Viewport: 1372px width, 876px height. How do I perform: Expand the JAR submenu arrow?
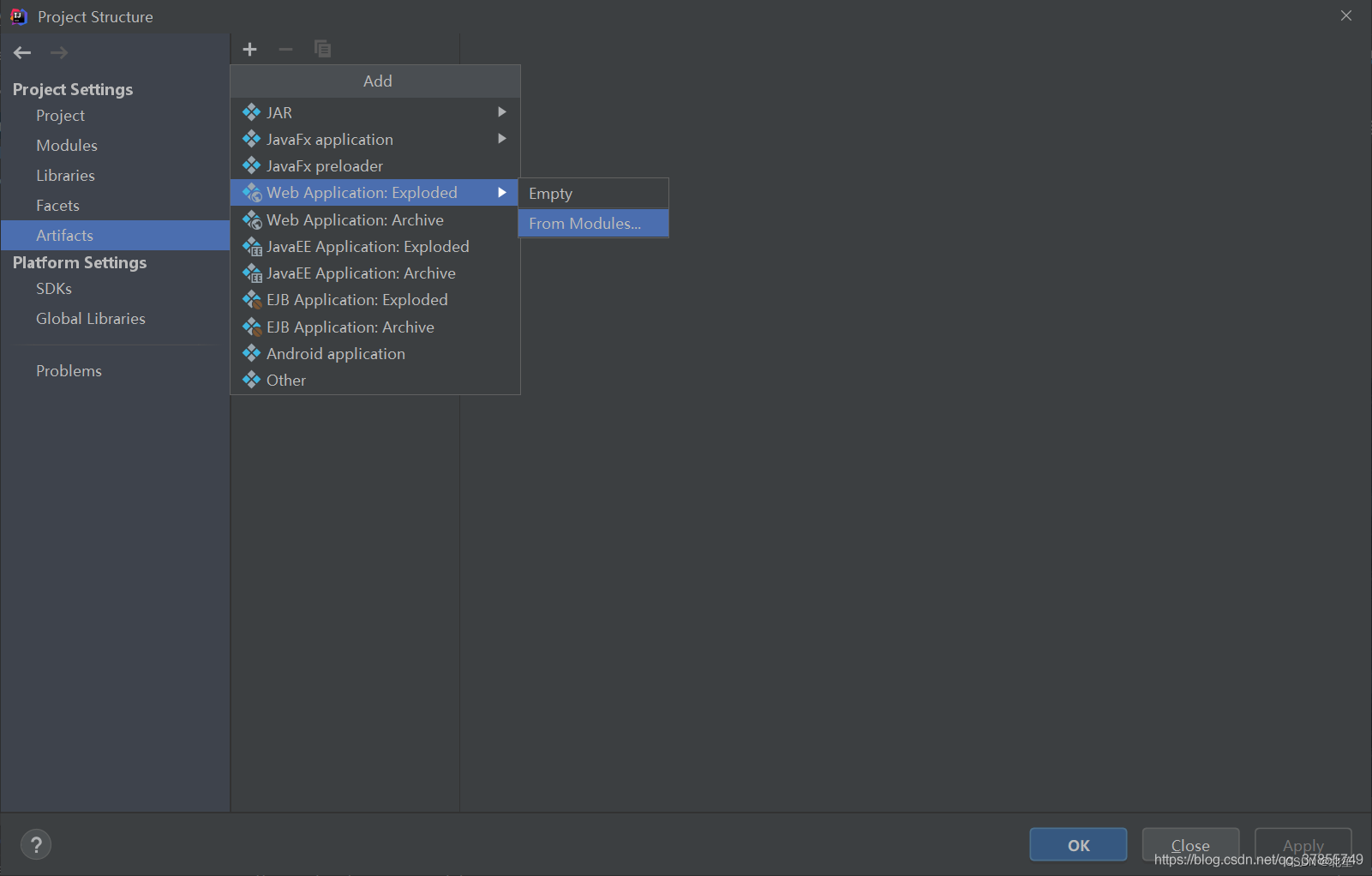(x=502, y=112)
